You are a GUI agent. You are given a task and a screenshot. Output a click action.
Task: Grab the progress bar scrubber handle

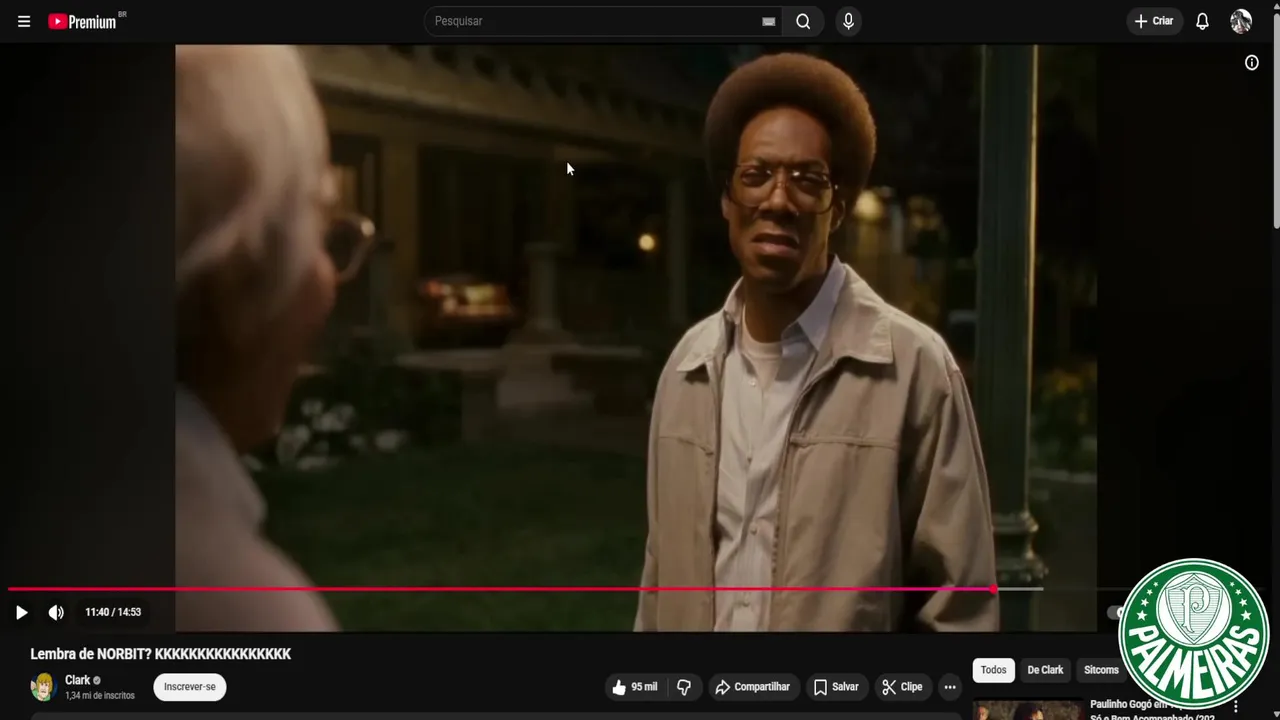pyautogui.click(x=993, y=589)
